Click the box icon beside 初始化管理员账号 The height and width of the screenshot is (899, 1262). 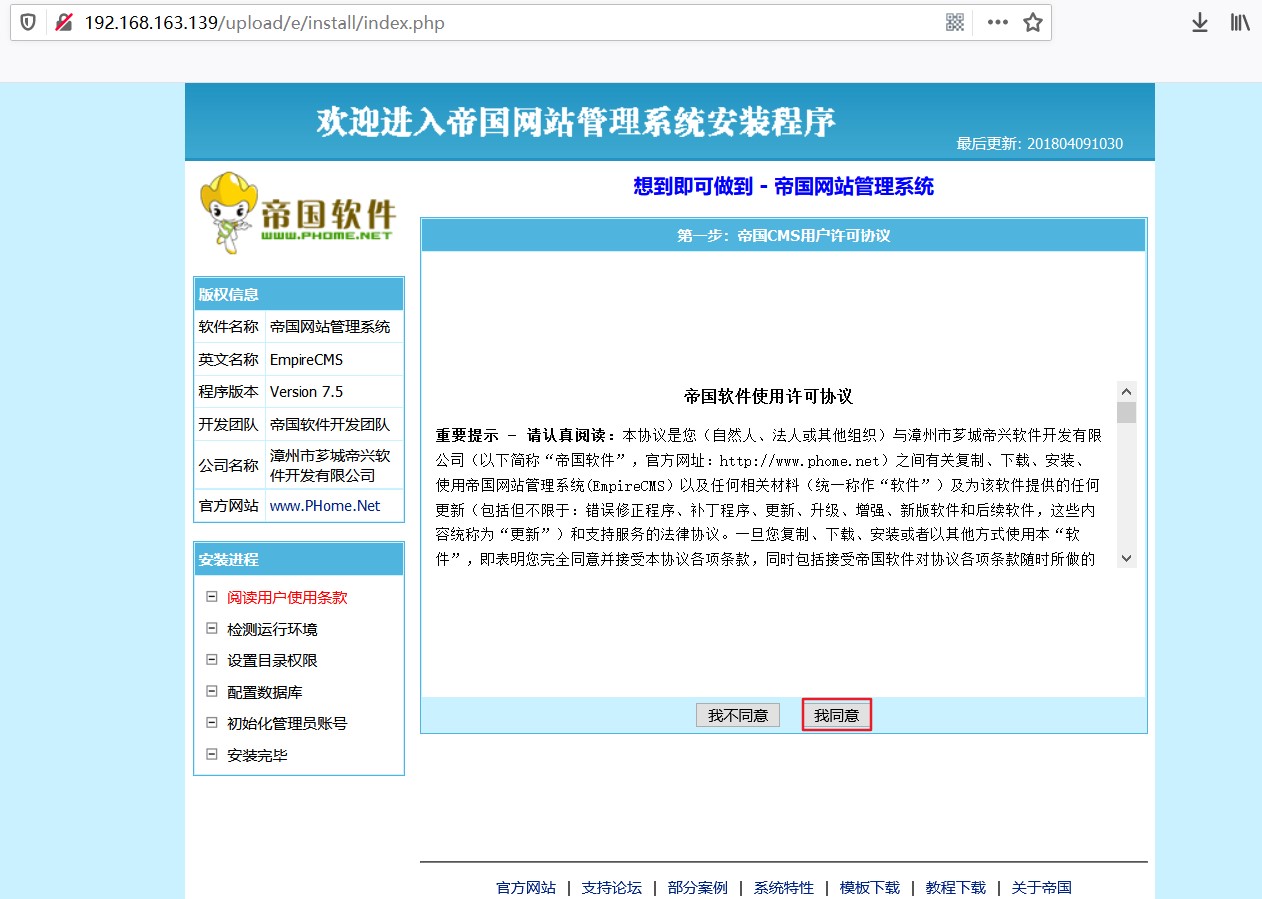click(x=211, y=722)
